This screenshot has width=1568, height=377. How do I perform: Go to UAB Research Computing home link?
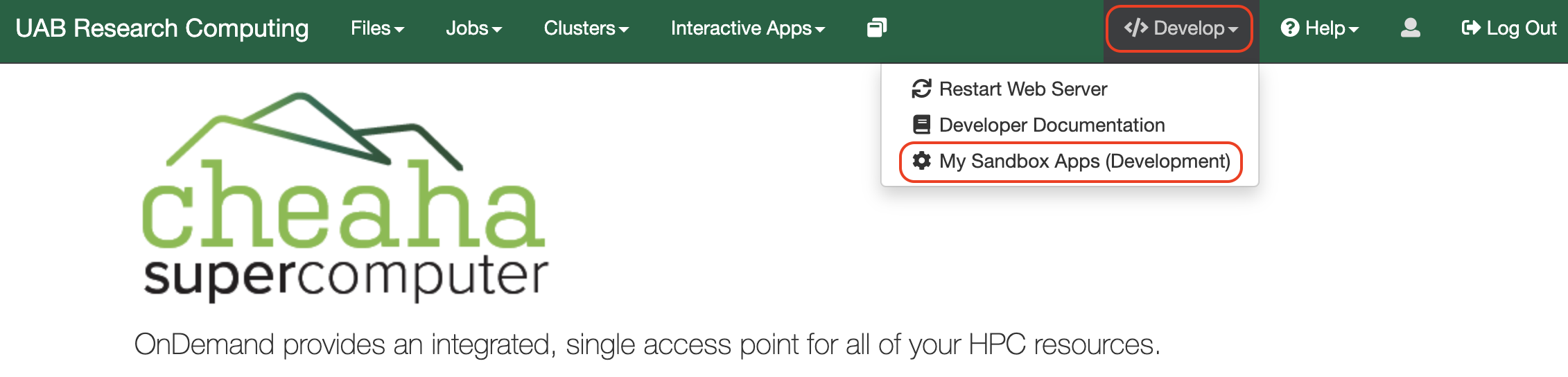click(x=162, y=28)
